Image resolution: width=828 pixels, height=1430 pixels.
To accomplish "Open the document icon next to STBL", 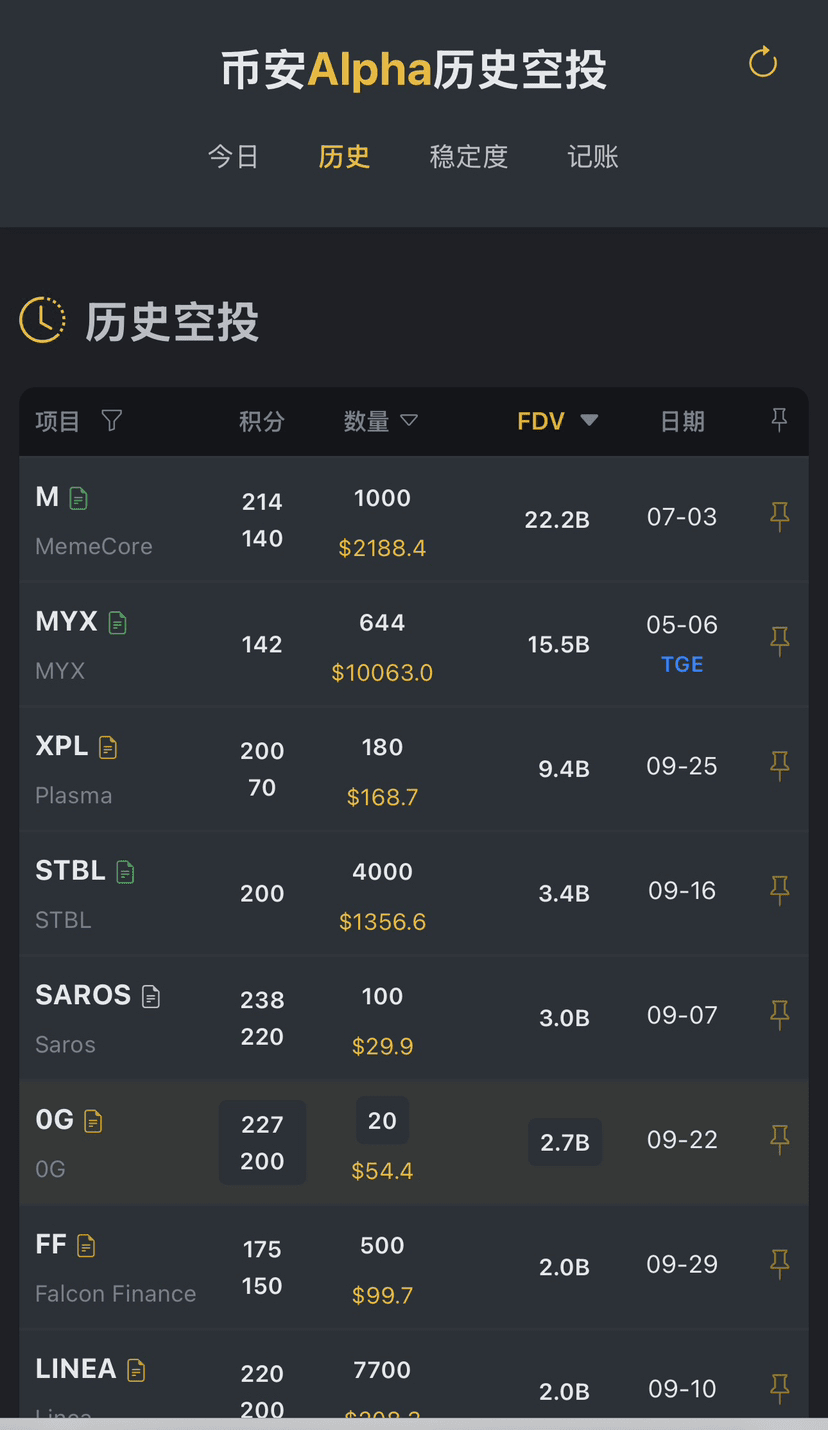I will 125,872.
